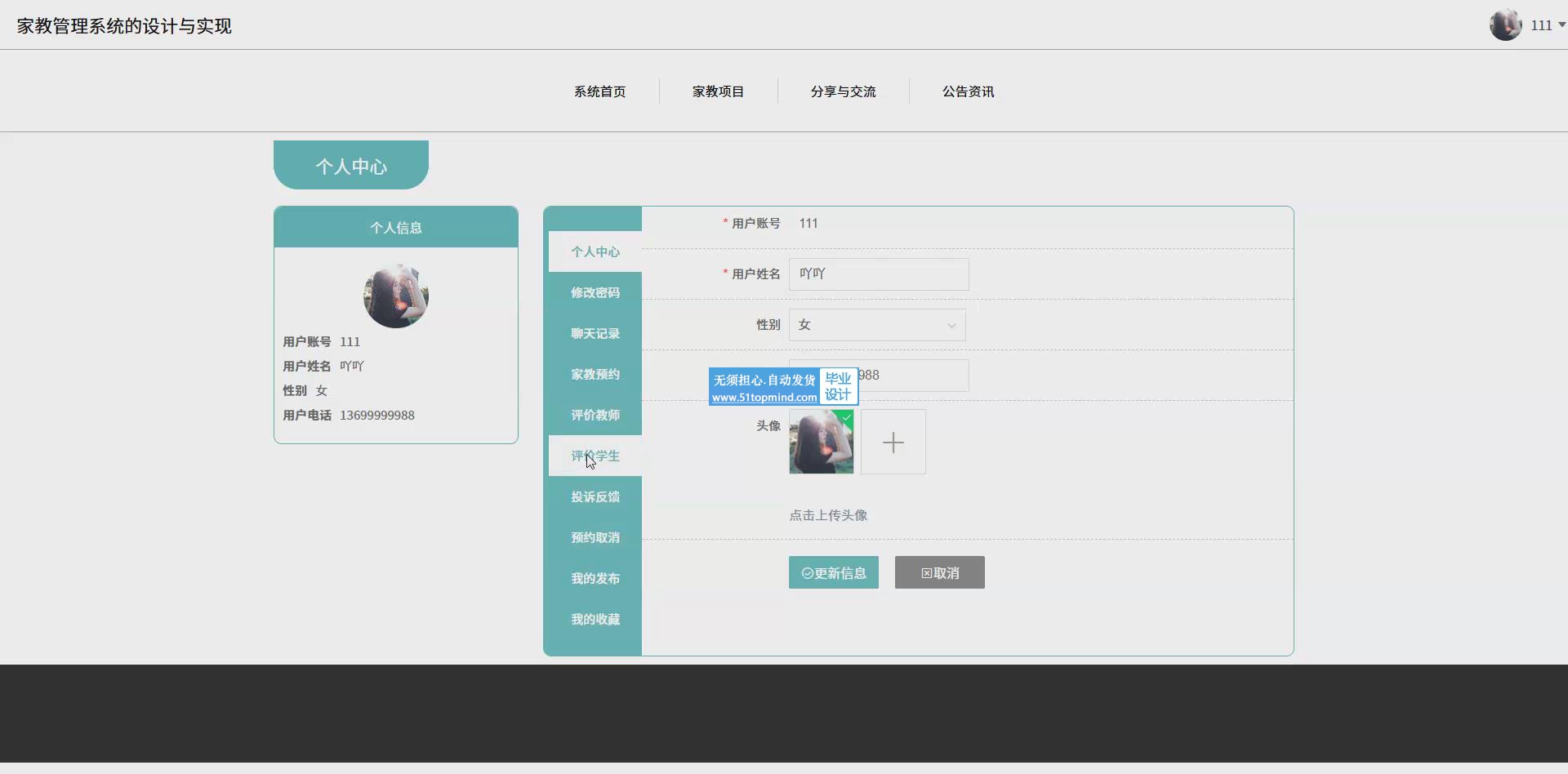Open 聊天记录 sidebar tab
Image resolution: width=1568 pixels, height=774 pixels.
[x=595, y=333]
